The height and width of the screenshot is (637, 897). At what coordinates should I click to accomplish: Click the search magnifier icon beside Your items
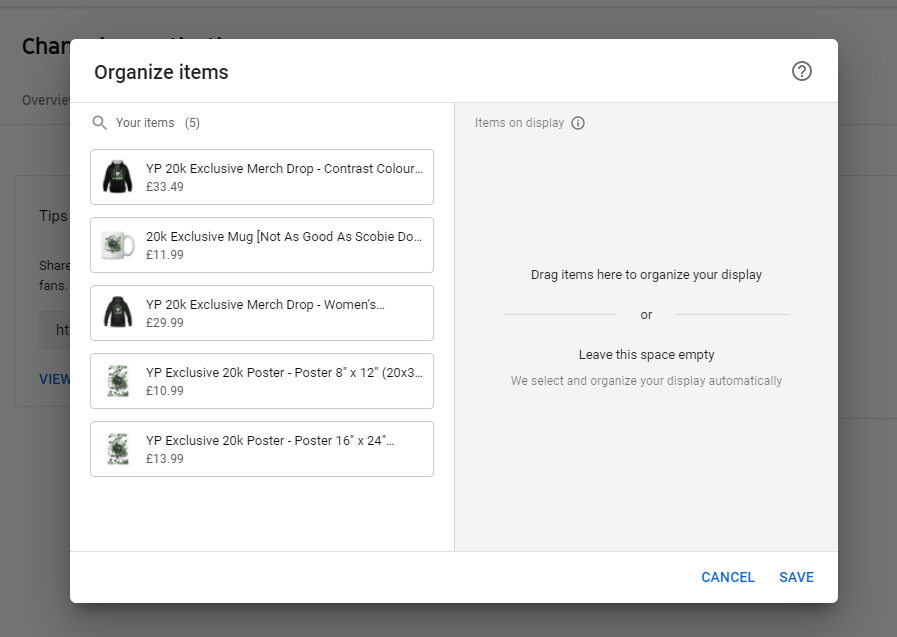pyautogui.click(x=99, y=123)
